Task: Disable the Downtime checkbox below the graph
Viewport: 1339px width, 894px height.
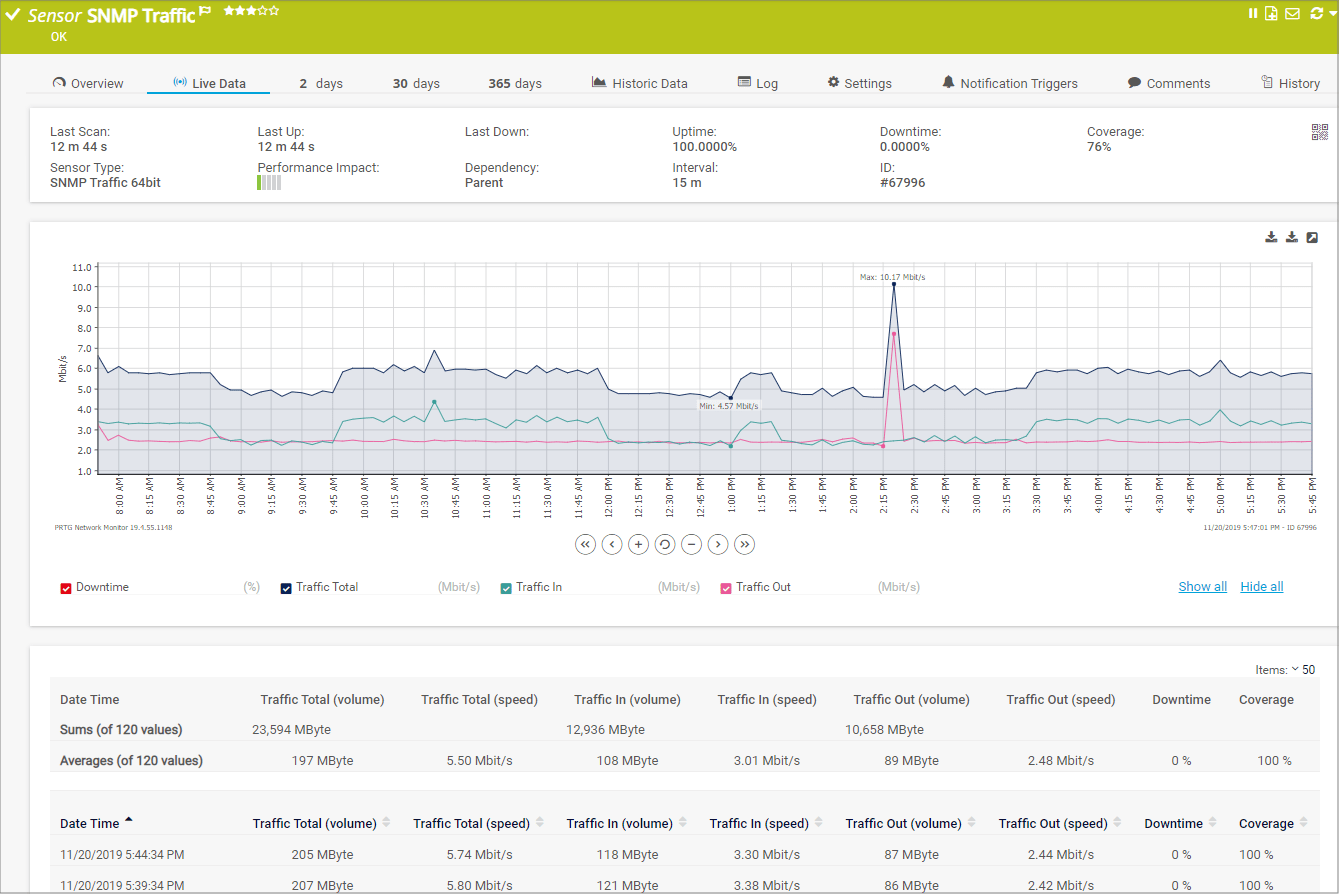Action: 64,587
